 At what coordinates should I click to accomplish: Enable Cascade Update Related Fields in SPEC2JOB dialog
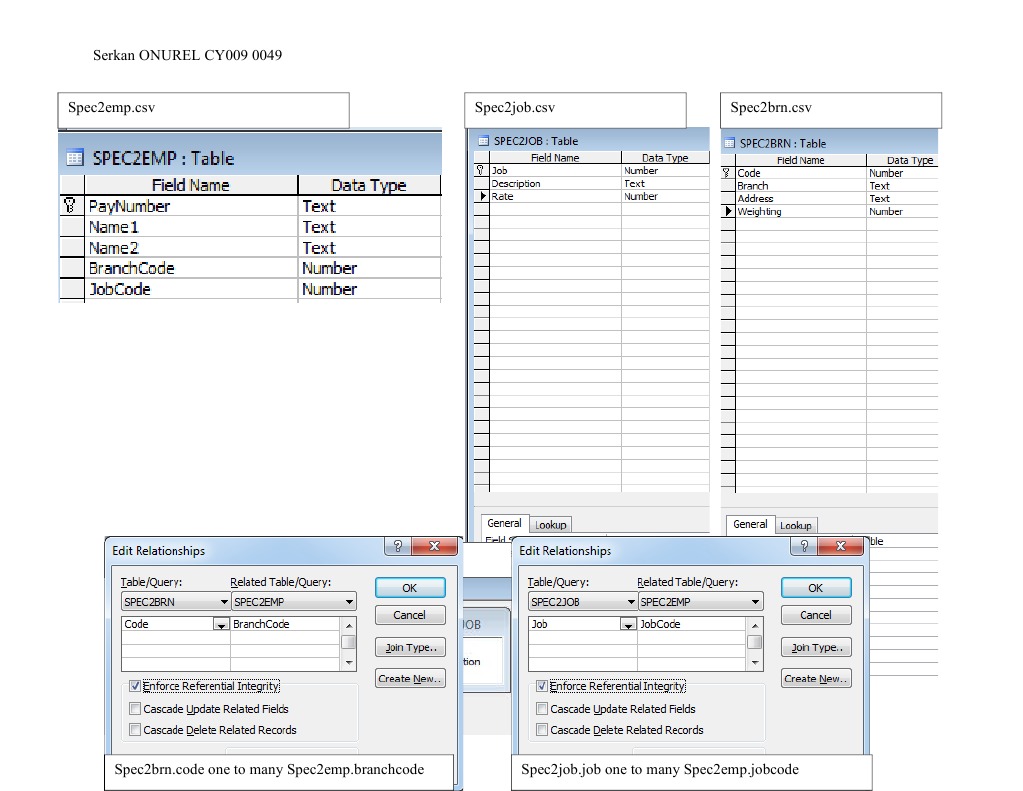(542, 709)
